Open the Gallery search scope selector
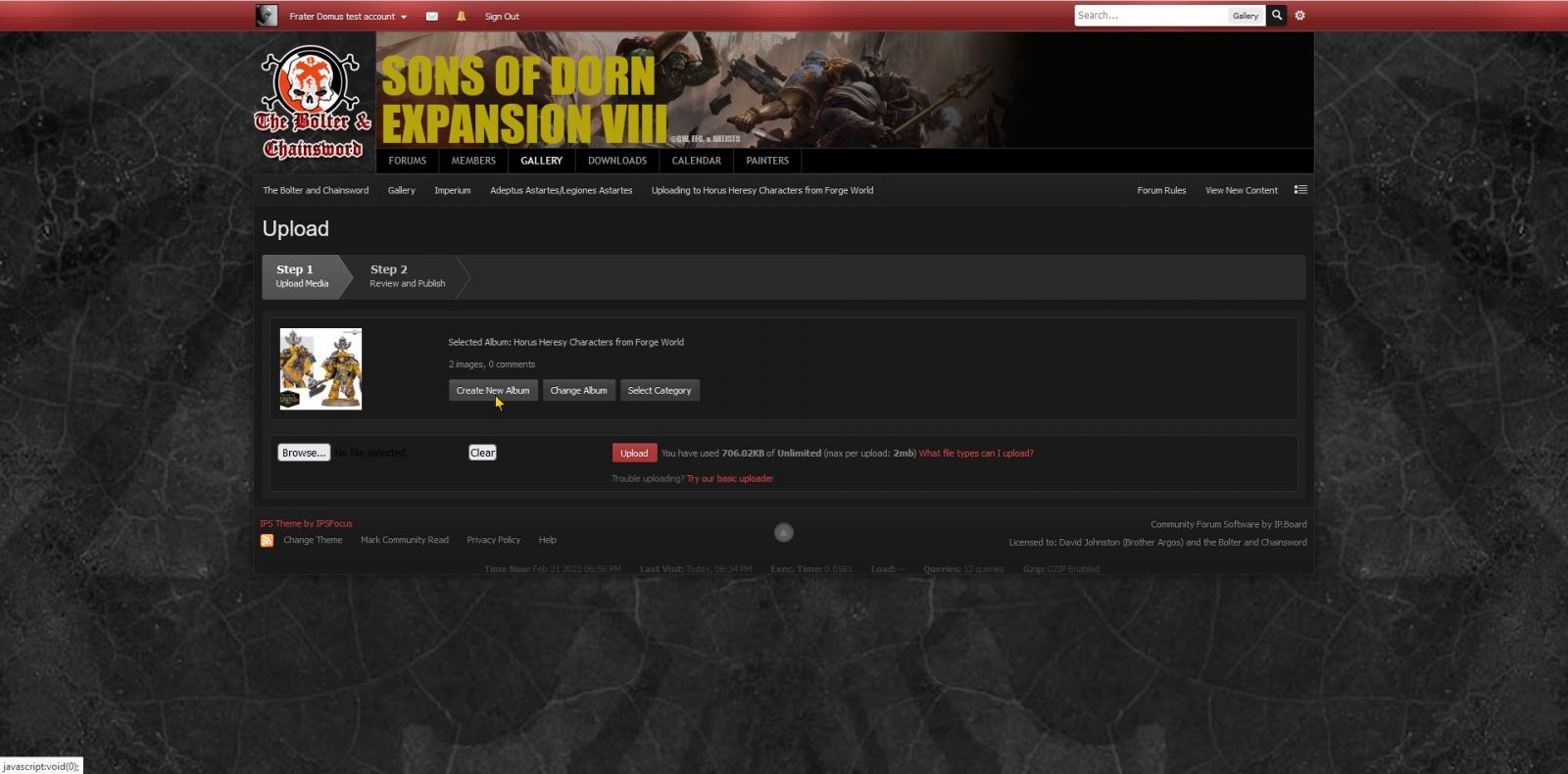 (x=1246, y=16)
